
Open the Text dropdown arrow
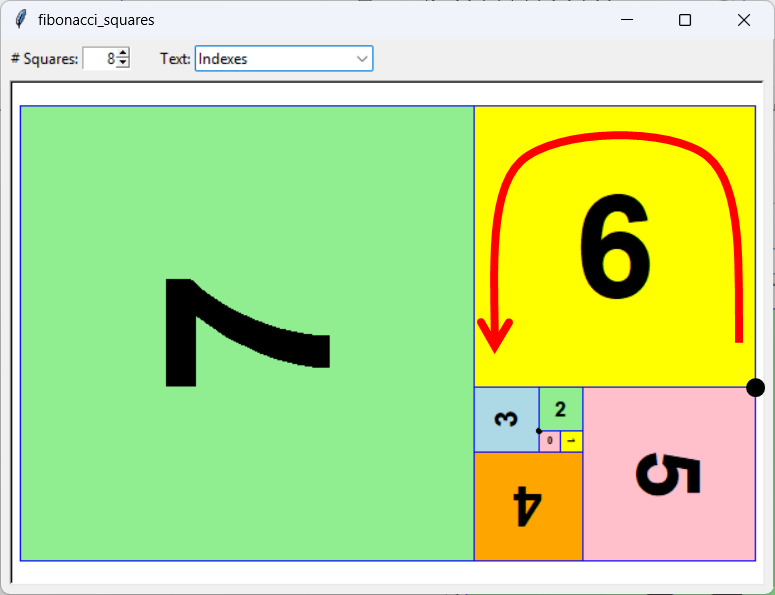(x=362, y=59)
